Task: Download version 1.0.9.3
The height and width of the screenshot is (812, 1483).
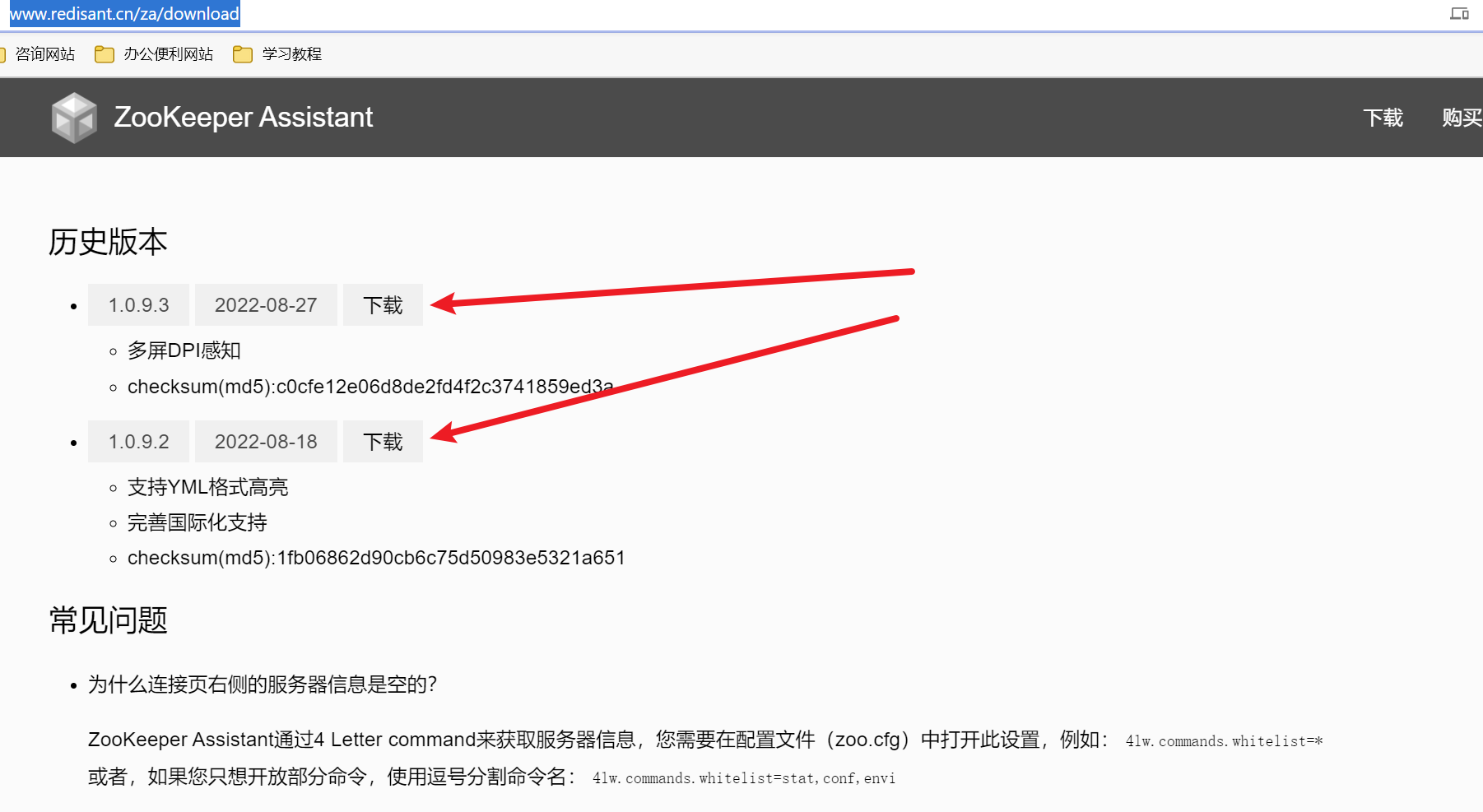Action: click(383, 305)
